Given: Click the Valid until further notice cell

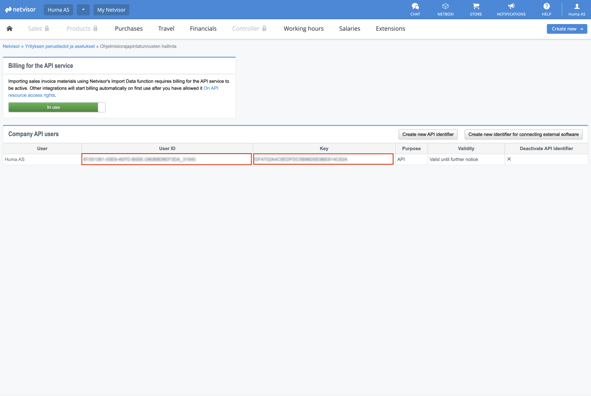Looking at the screenshot, I should 466,159.
